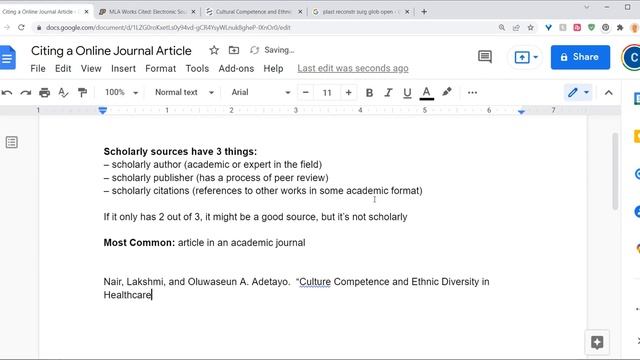Close the Citing a Online Journal Article tab
Image resolution: width=640 pixels, height=360 pixels.
tap(87, 12)
